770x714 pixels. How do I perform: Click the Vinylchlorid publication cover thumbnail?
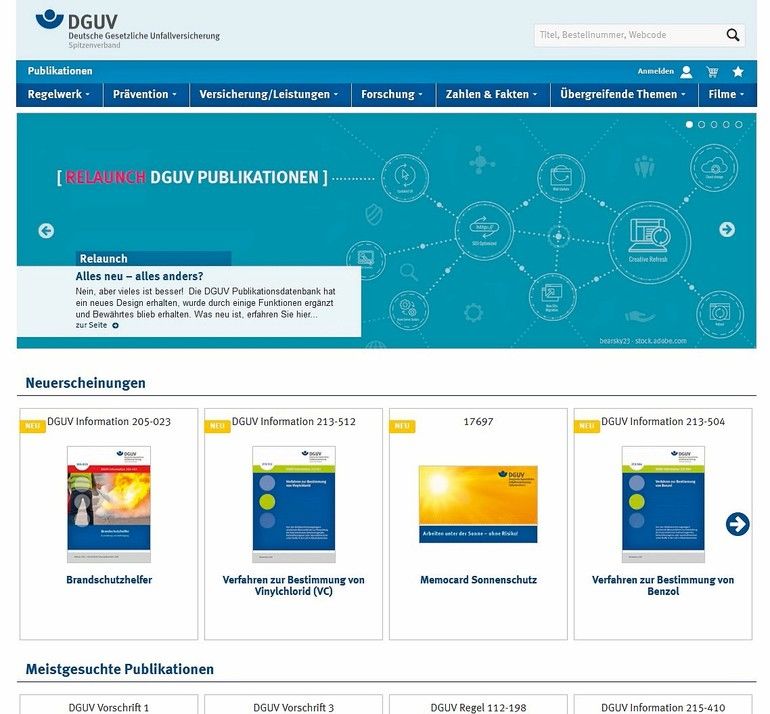click(294, 504)
